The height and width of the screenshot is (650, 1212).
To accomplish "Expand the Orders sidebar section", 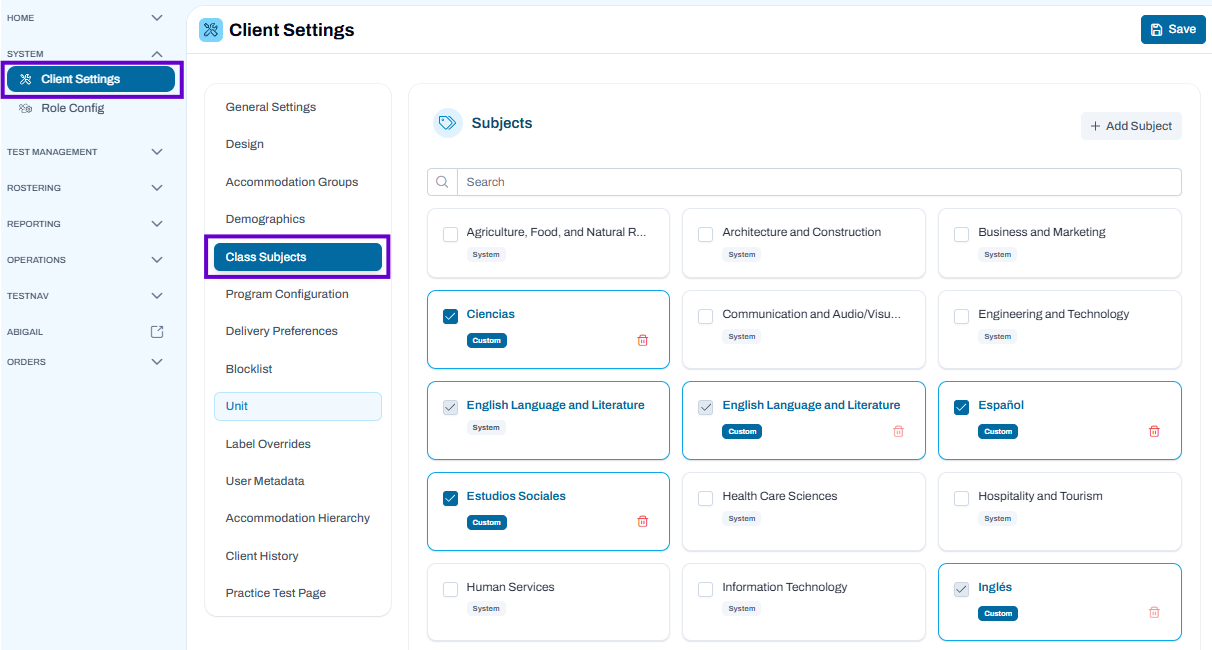I will pyautogui.click(x=156, y=362).
